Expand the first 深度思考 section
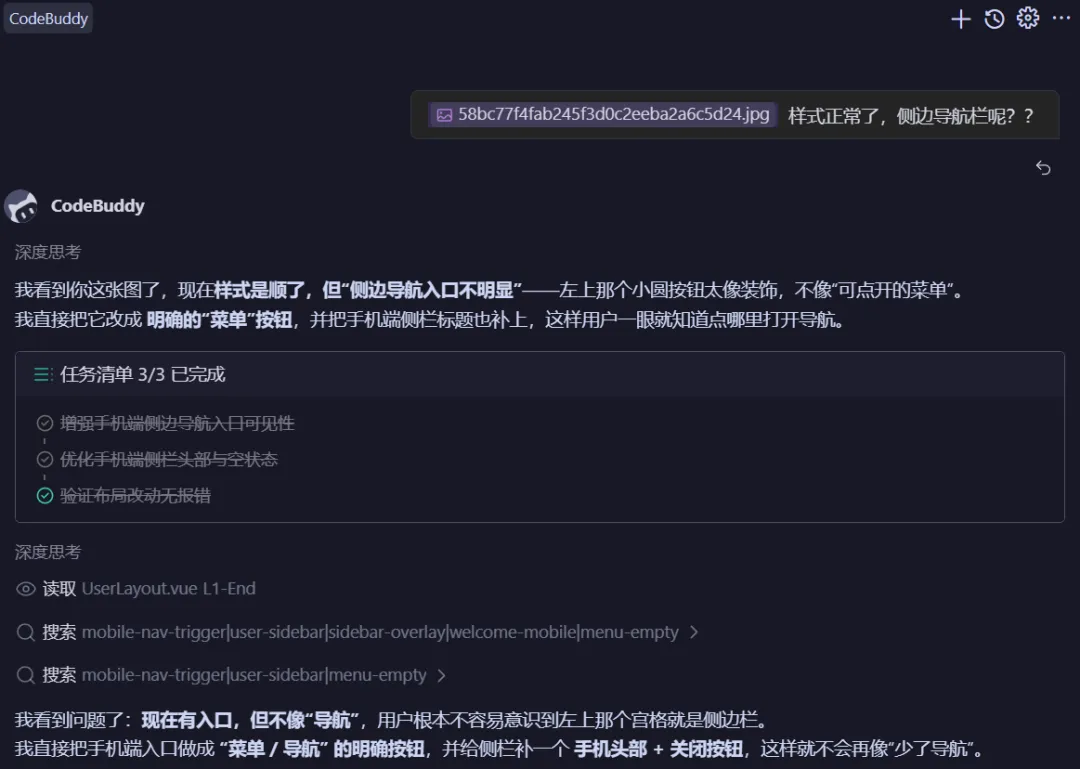The height and width of the screenshot is (769, 1080). tap(48, 252)
